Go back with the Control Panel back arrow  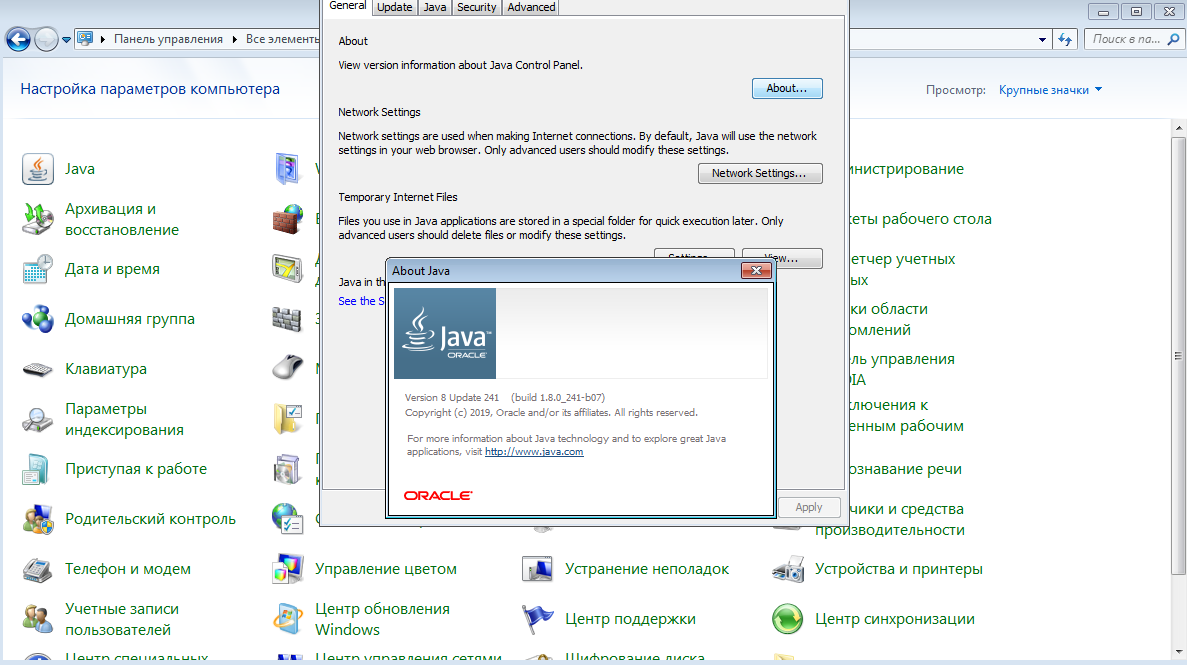click(x=18, y=39)
